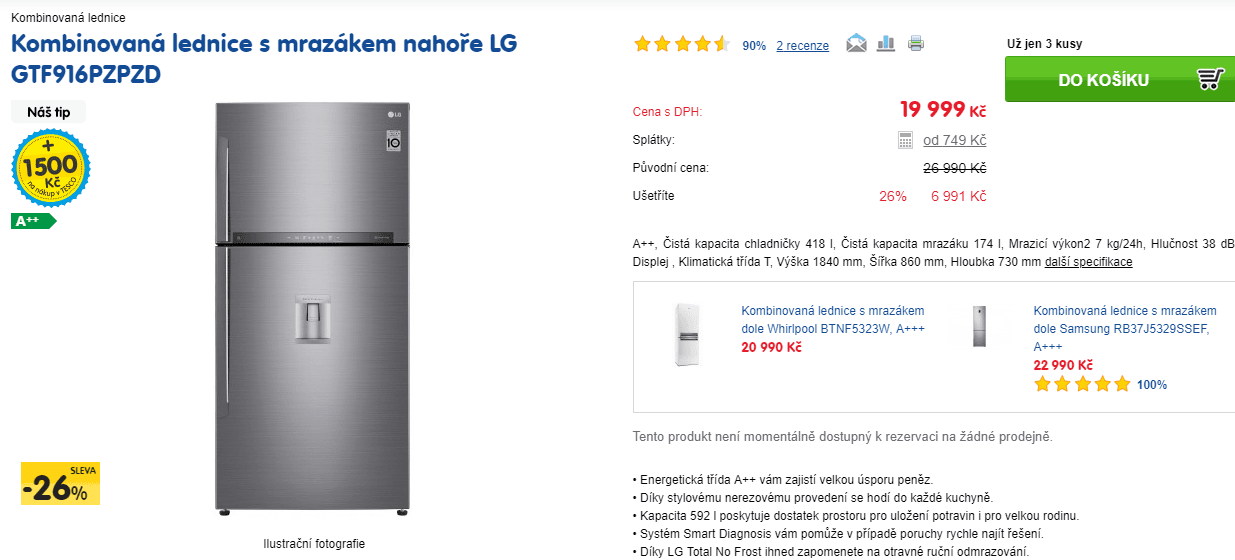Viewport: 1235px width, 560px height.
Task: Click the five-star product rating
Action: pyautogui.click(x=681, y=44)
